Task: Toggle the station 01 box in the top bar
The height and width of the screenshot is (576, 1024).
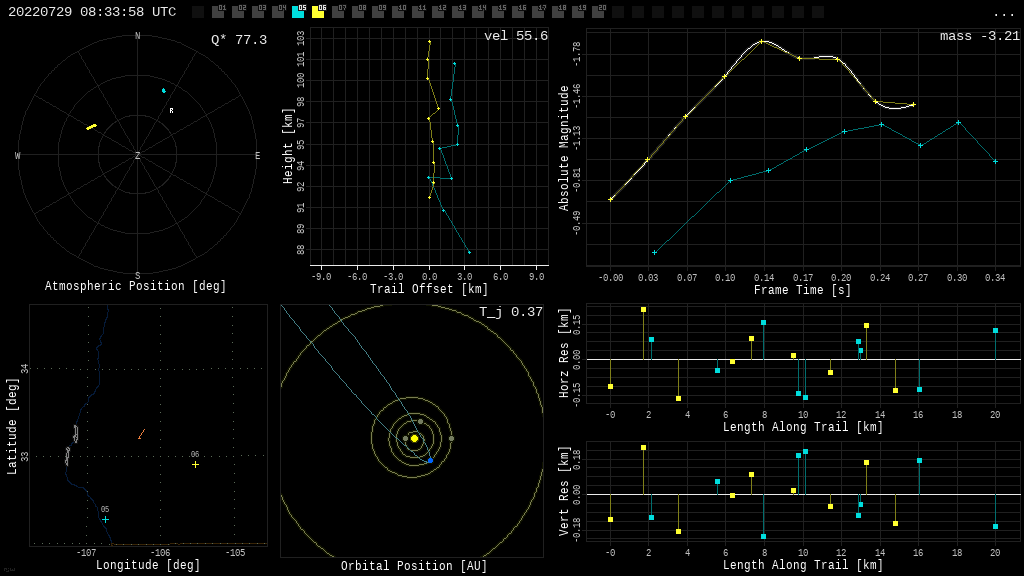Action: tap(218, 12)
